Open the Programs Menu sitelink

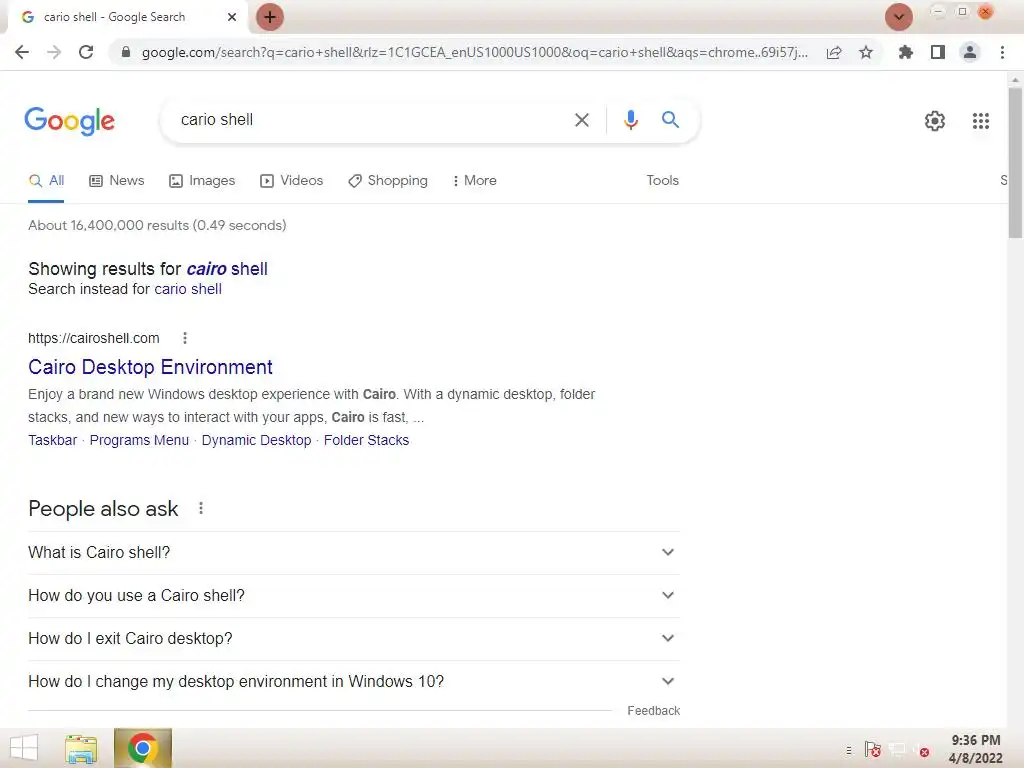pyautogui.click(x=139, y=441)
